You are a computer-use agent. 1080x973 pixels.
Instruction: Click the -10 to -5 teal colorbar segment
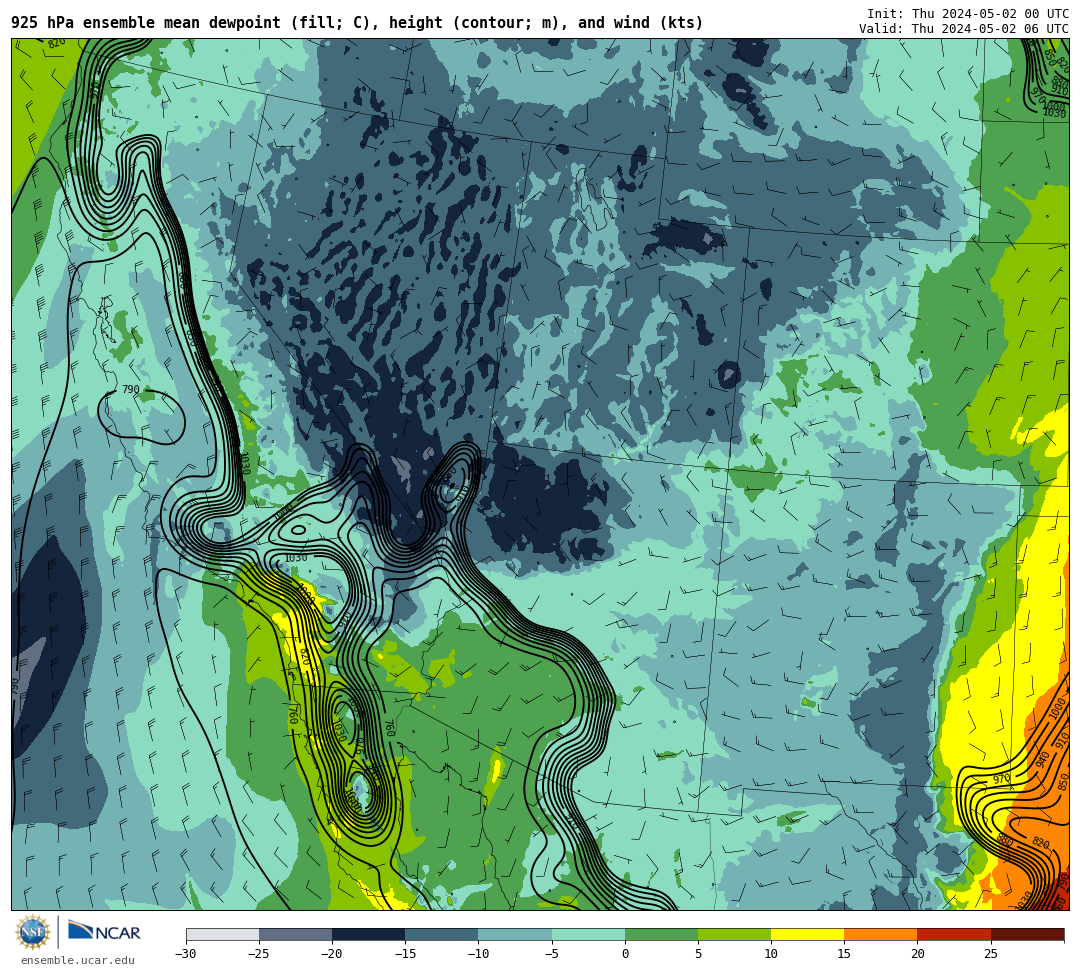pyautogui.click(x=515, y=934)
